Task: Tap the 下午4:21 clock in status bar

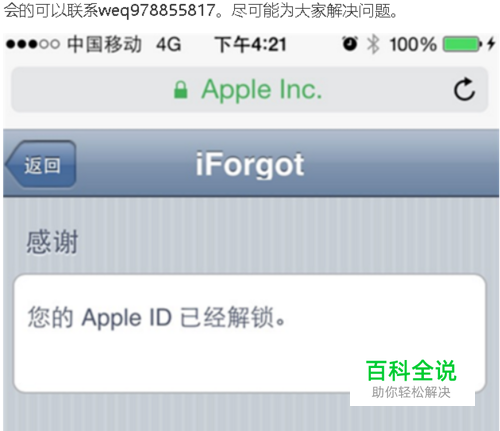Action: (x=251, y=44)
